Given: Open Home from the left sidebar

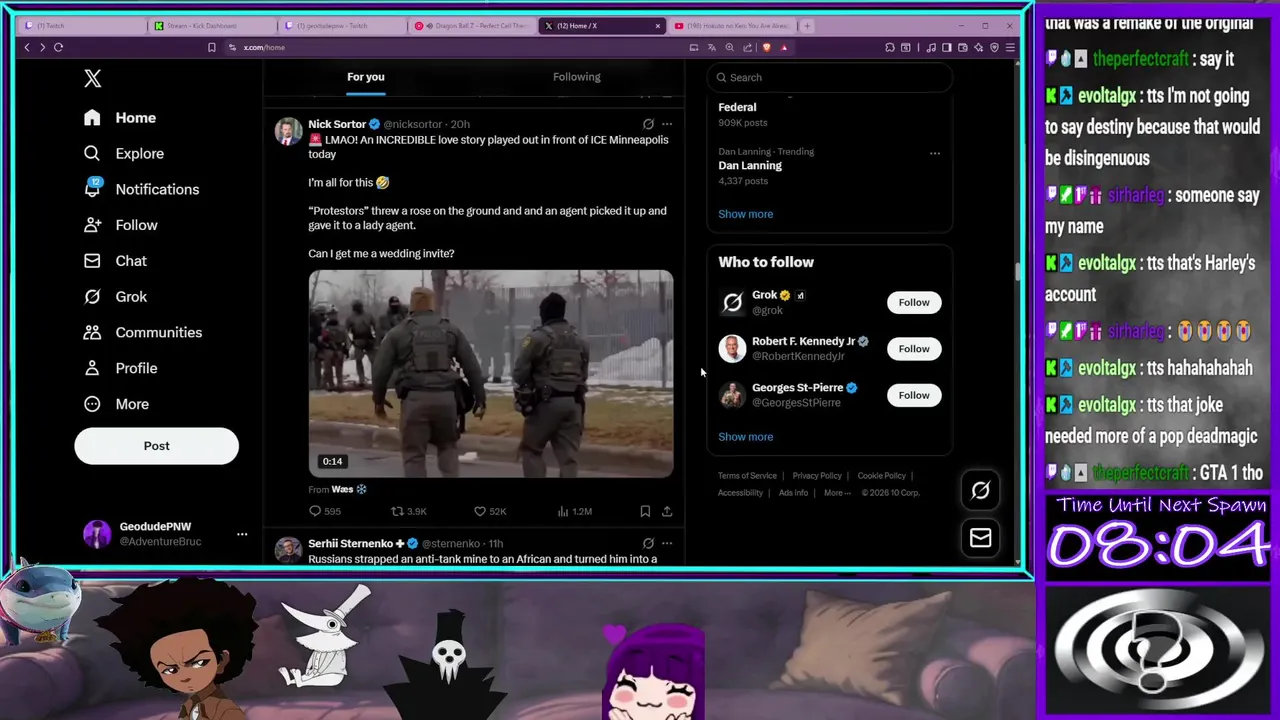Looking at the screenshot, I should coord(120,118).
